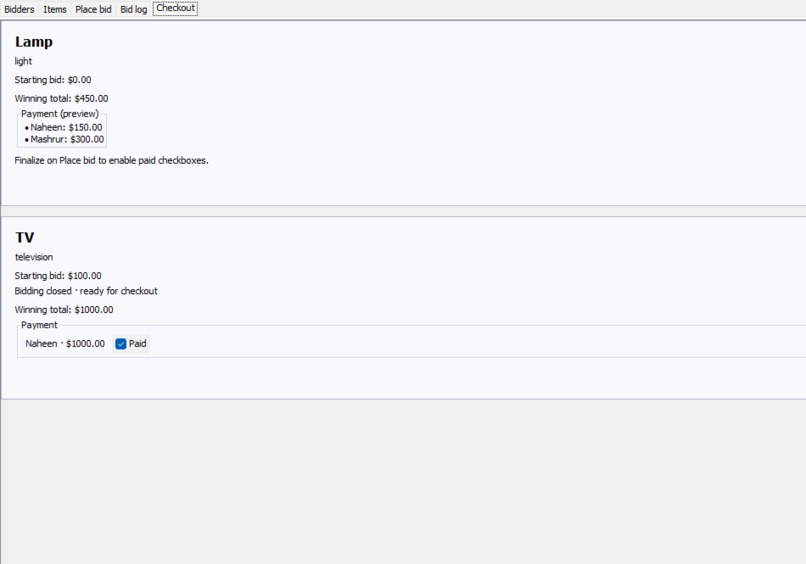This screenshot has height=564, width=806.
Task: Click the 'Finalize on Place bid' hint text
Action: [112, 160]
